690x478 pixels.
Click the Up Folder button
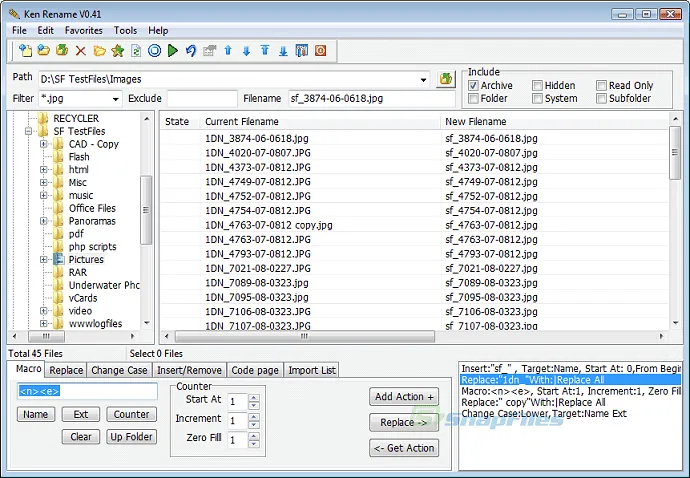pos(131,437)
